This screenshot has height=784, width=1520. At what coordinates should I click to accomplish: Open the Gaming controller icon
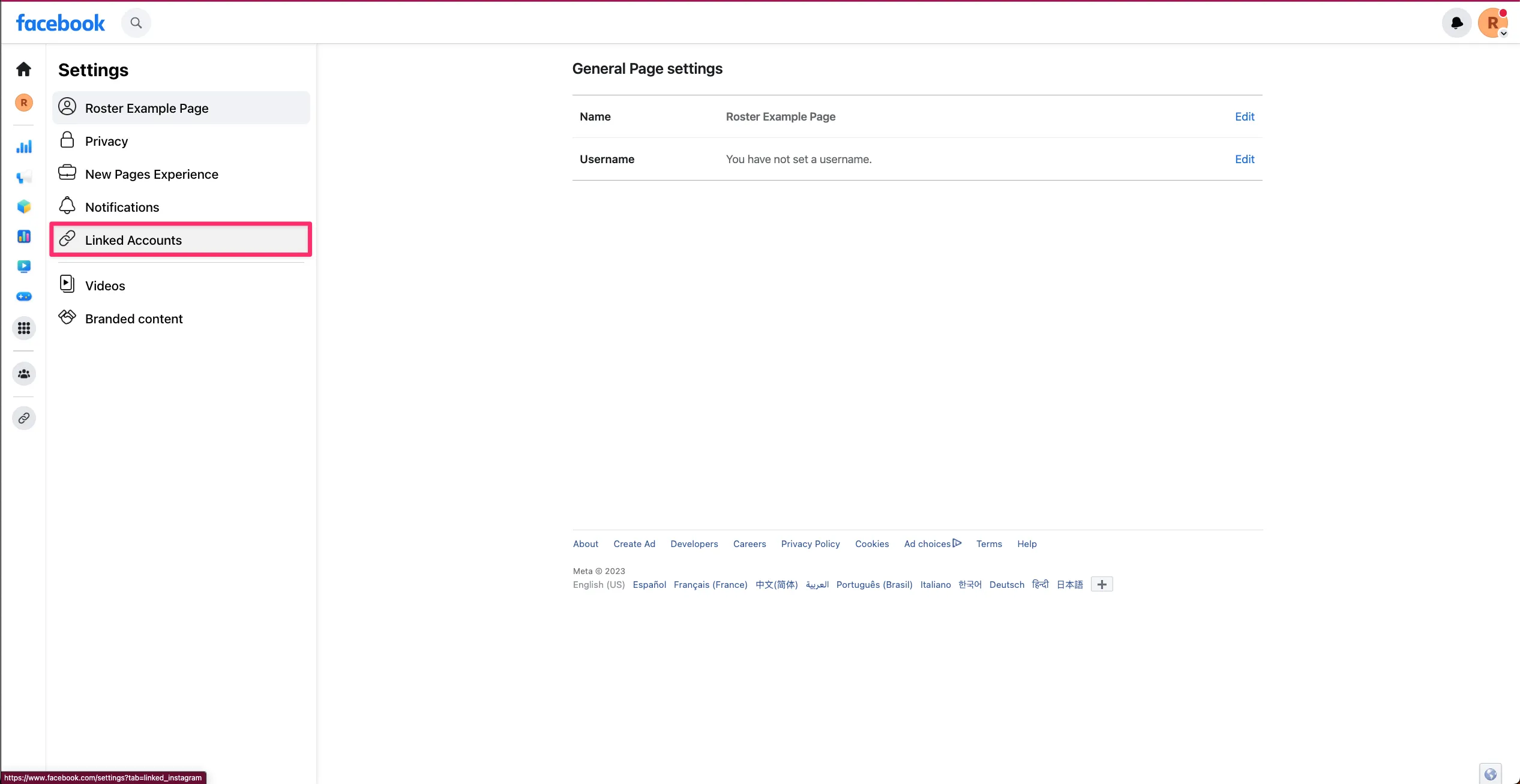click(24, 296)
